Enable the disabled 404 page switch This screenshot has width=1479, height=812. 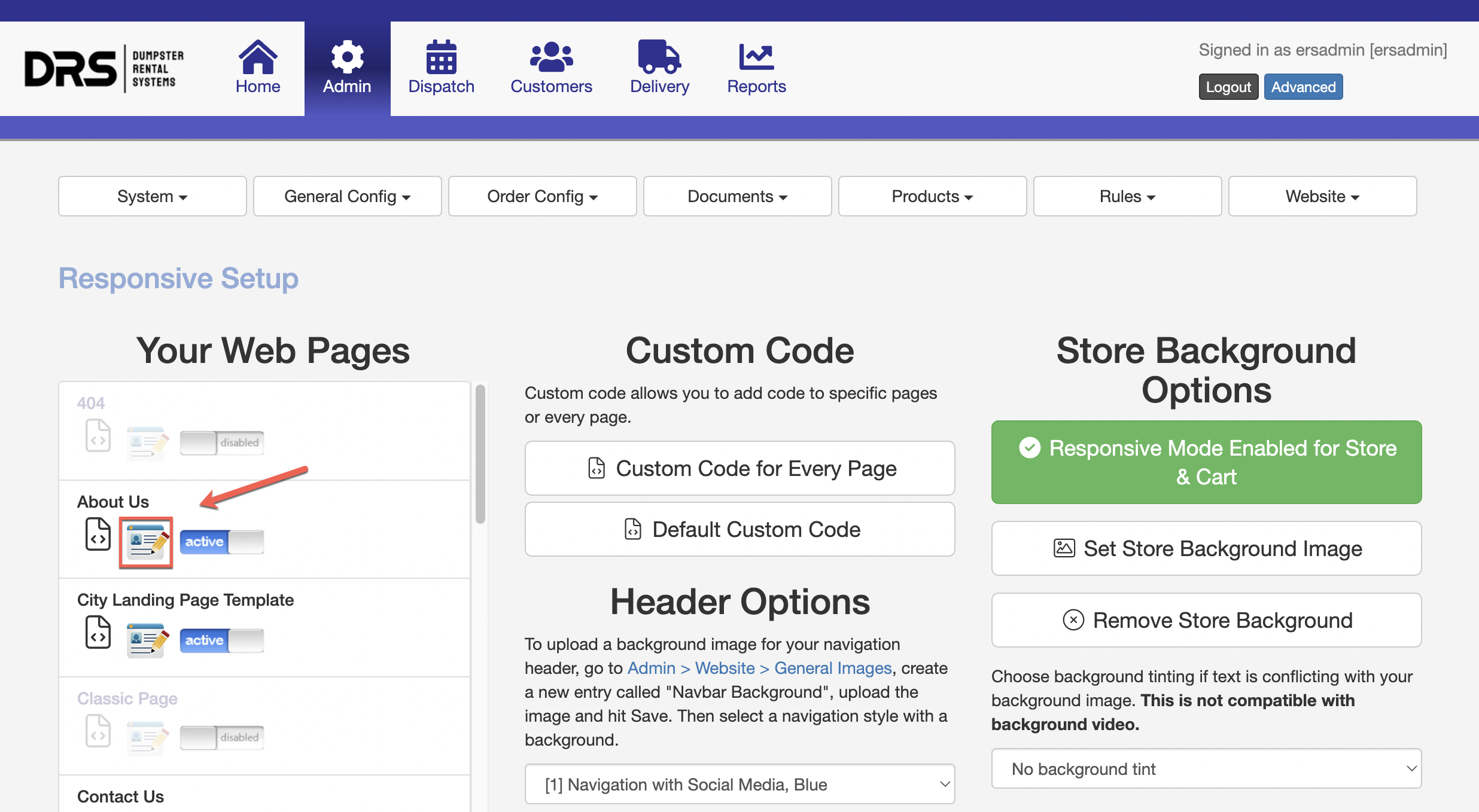[221, 442]
